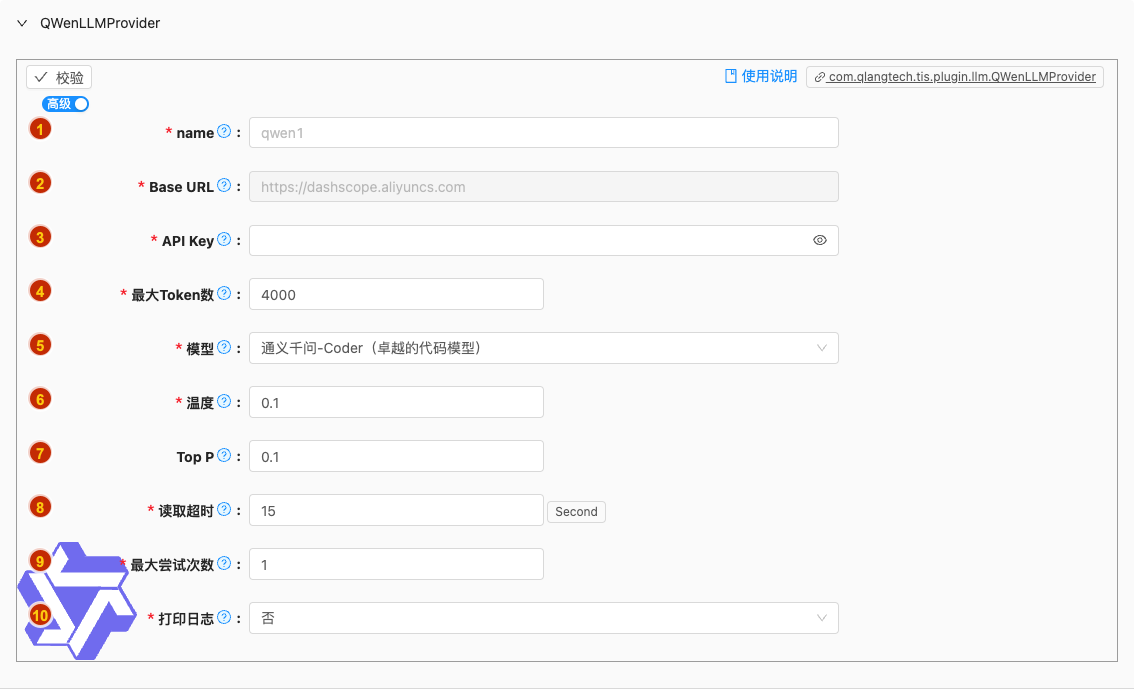Toggle the 高级 advanced switch
Viewport: 1134px width, 689px height.
click(x=66, y=104)
